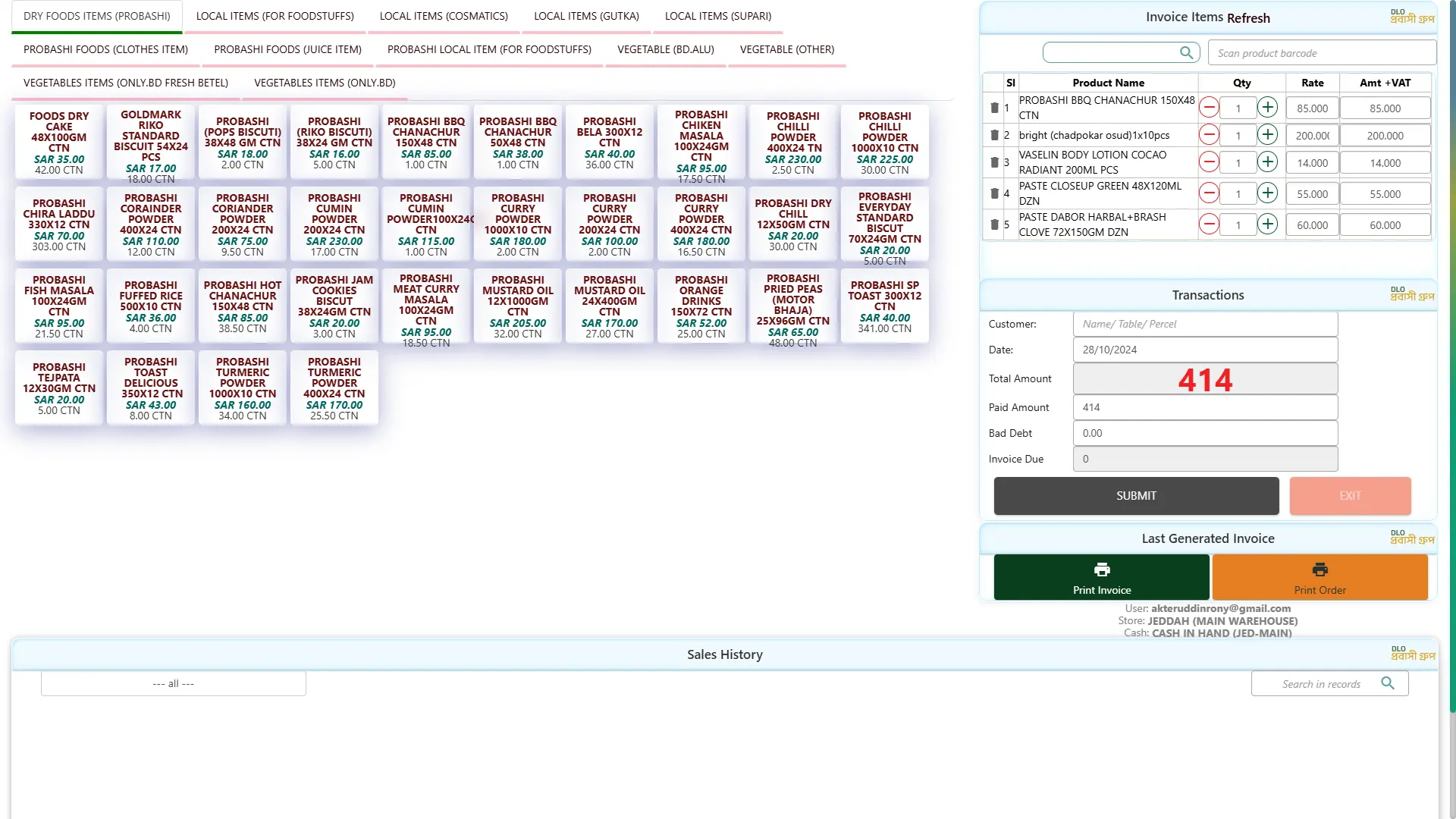Click the EXIT button

click(1349, 496)
